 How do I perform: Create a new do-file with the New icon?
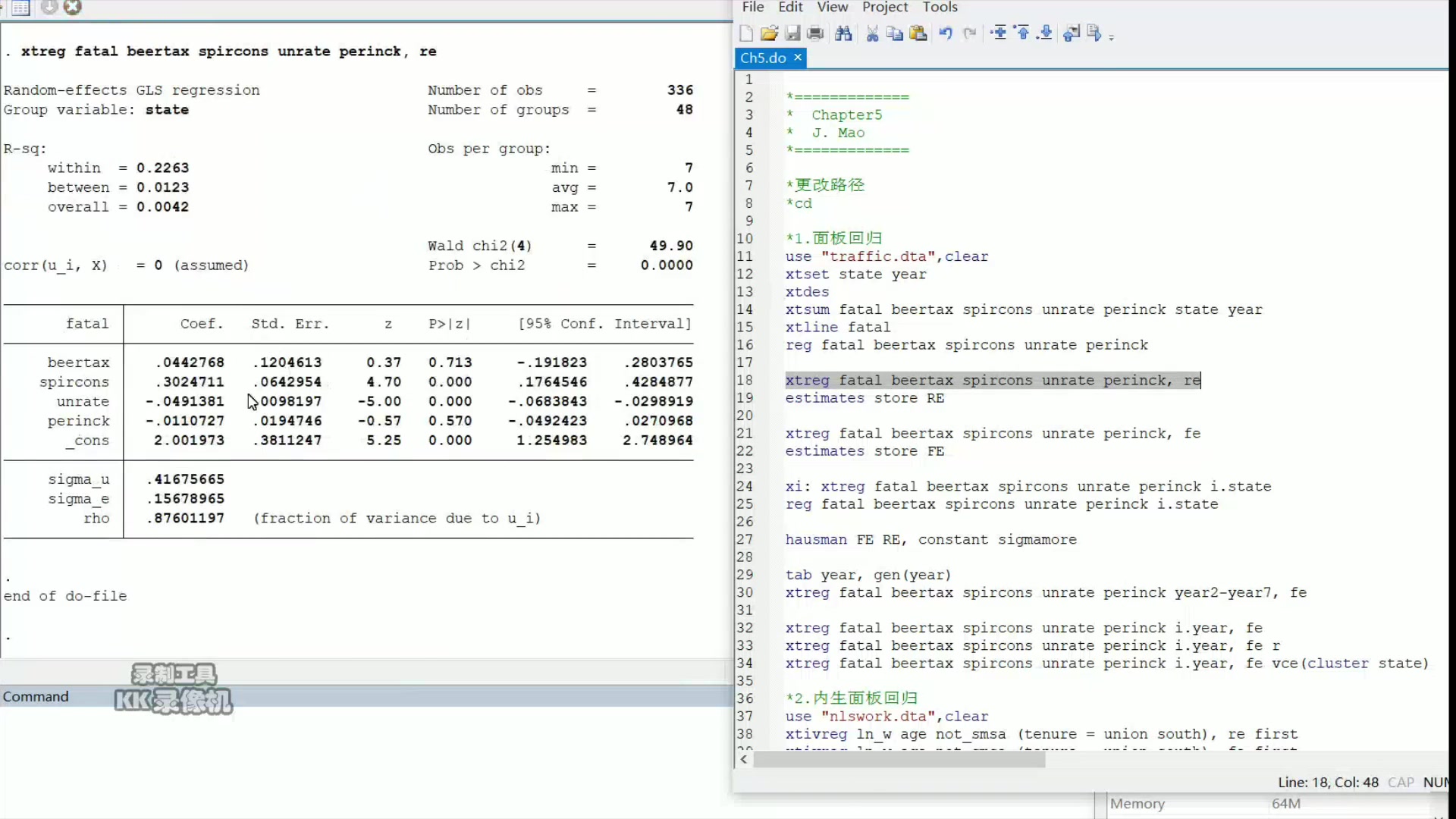746,33
